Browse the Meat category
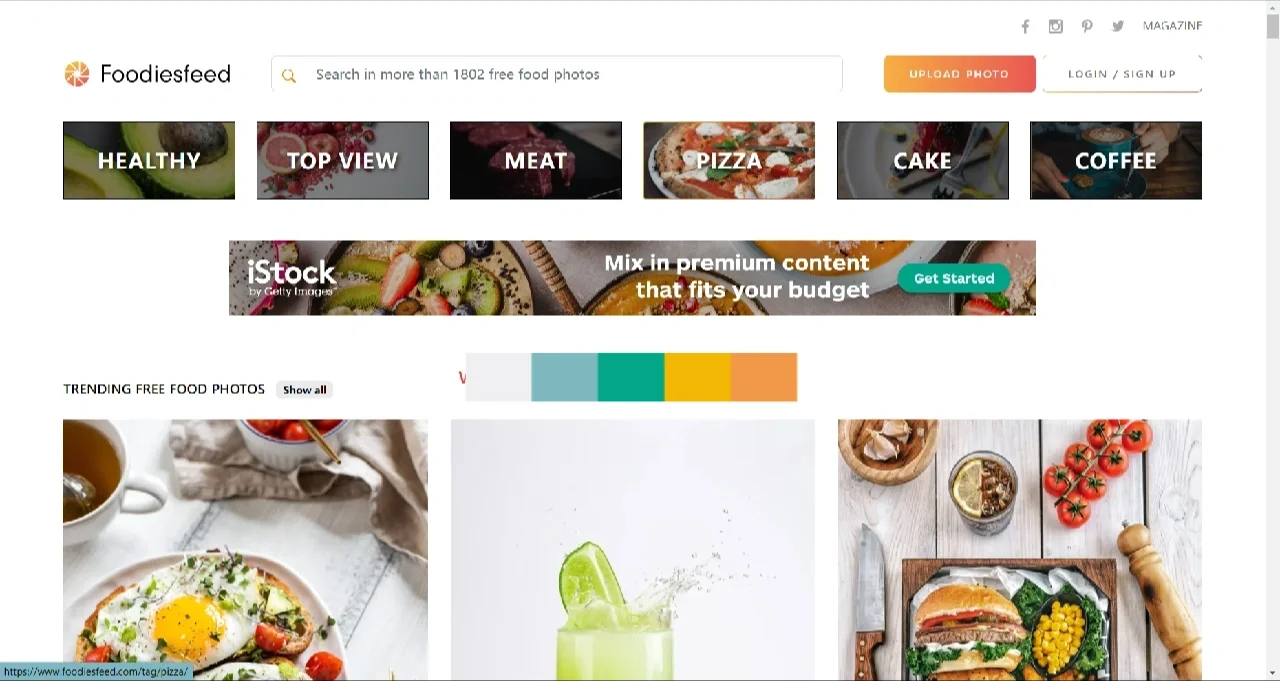1280x681 pixels. [536, 160]
